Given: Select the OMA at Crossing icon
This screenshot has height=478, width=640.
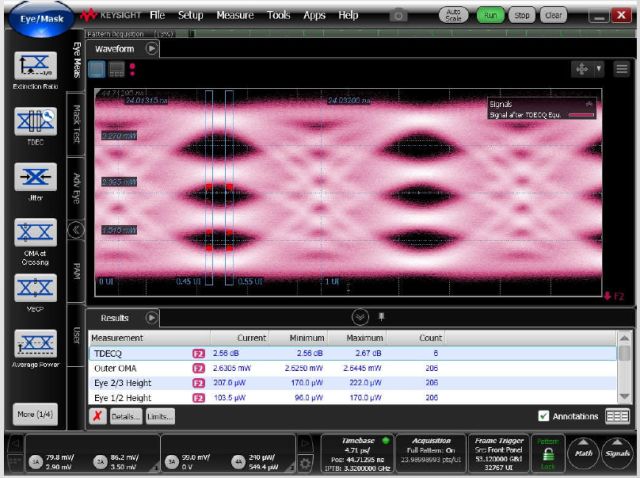Looking at the screenshot, I should tap(34, 233).
